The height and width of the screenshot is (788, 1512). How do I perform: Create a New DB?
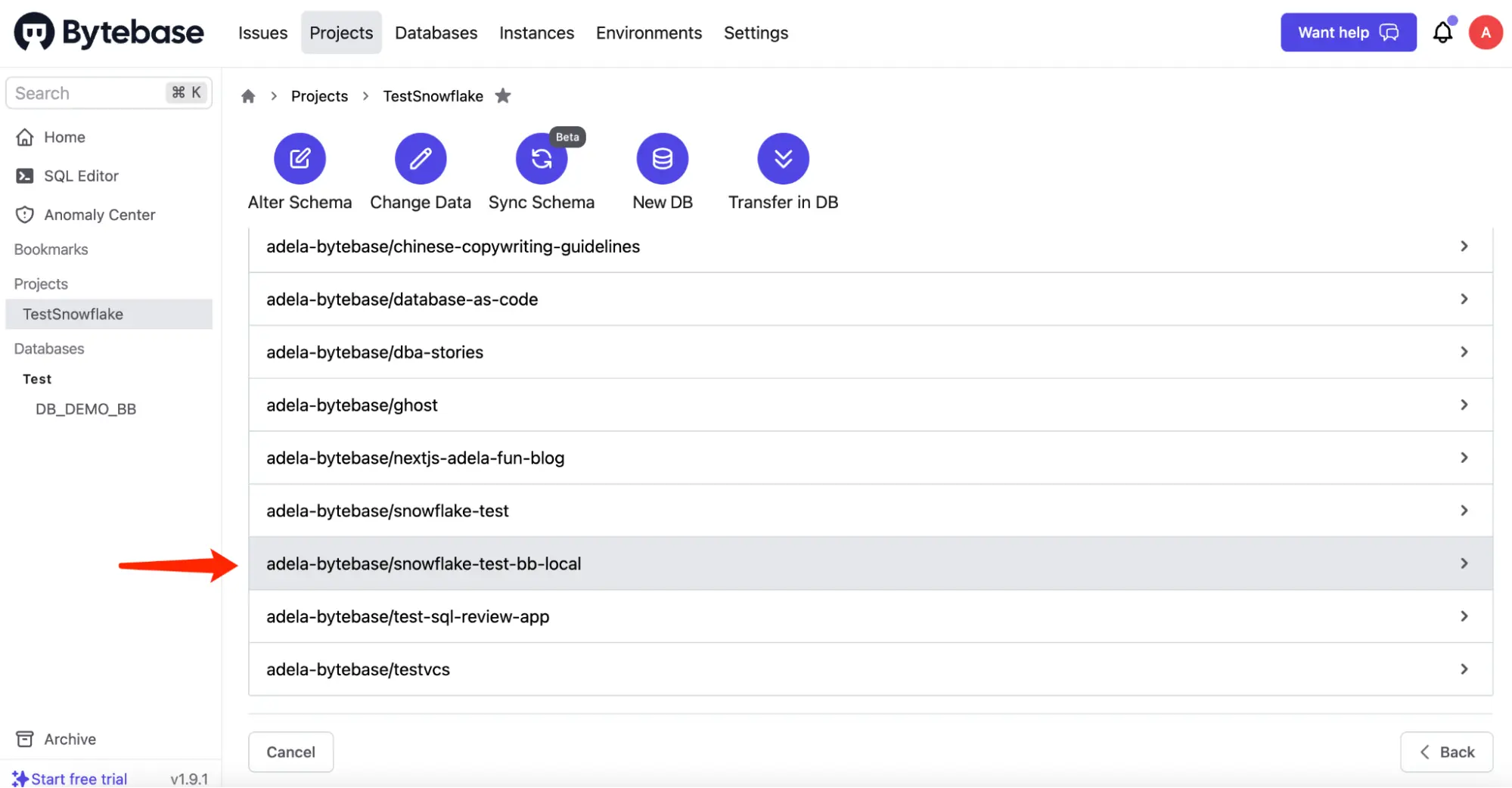[x=662, y=170]
